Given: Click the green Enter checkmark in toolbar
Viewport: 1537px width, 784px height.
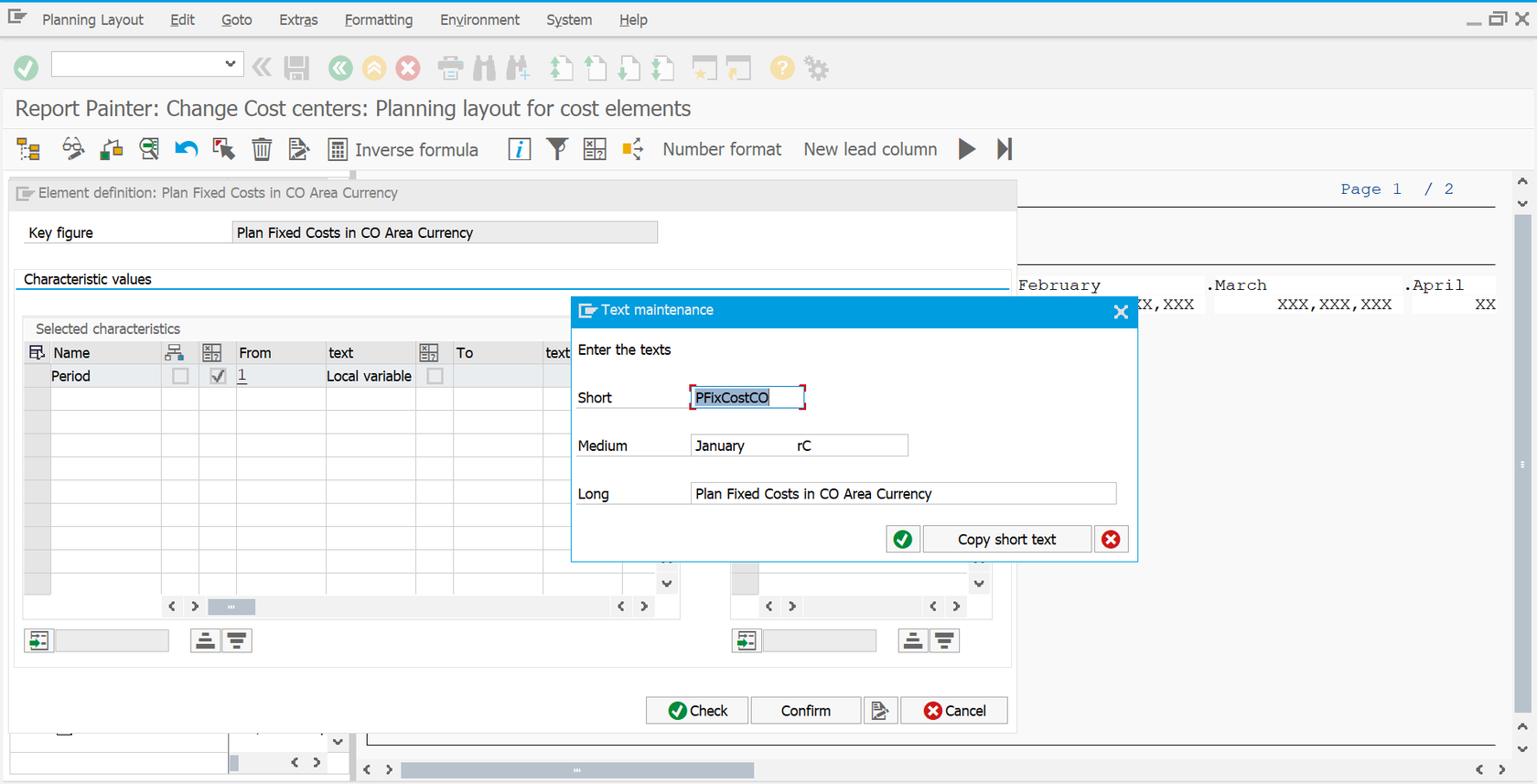Looking at the screenshot, I should (27, 68).
